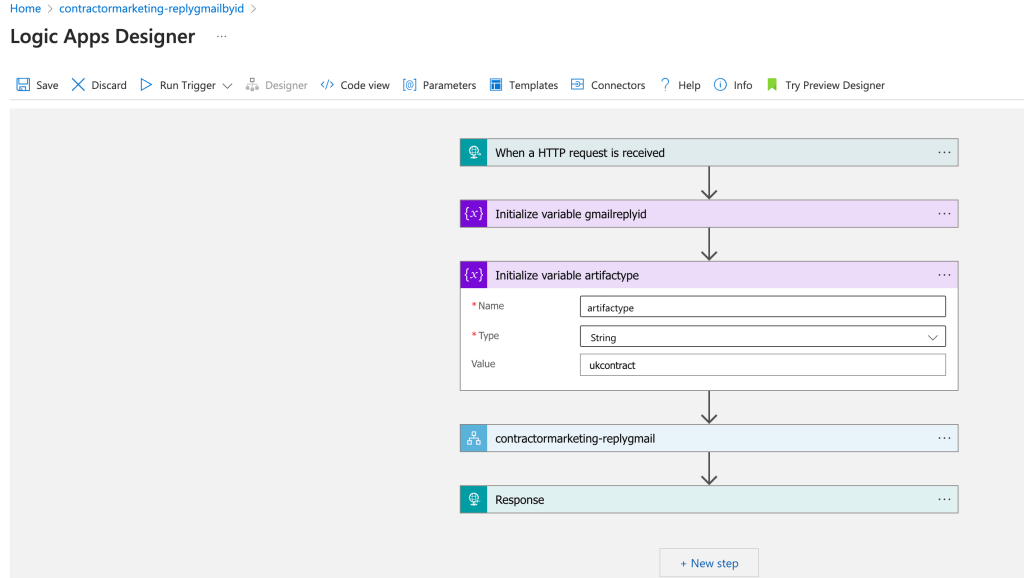
Task: Click the Templates icon
Action: [x=496, y=85]
